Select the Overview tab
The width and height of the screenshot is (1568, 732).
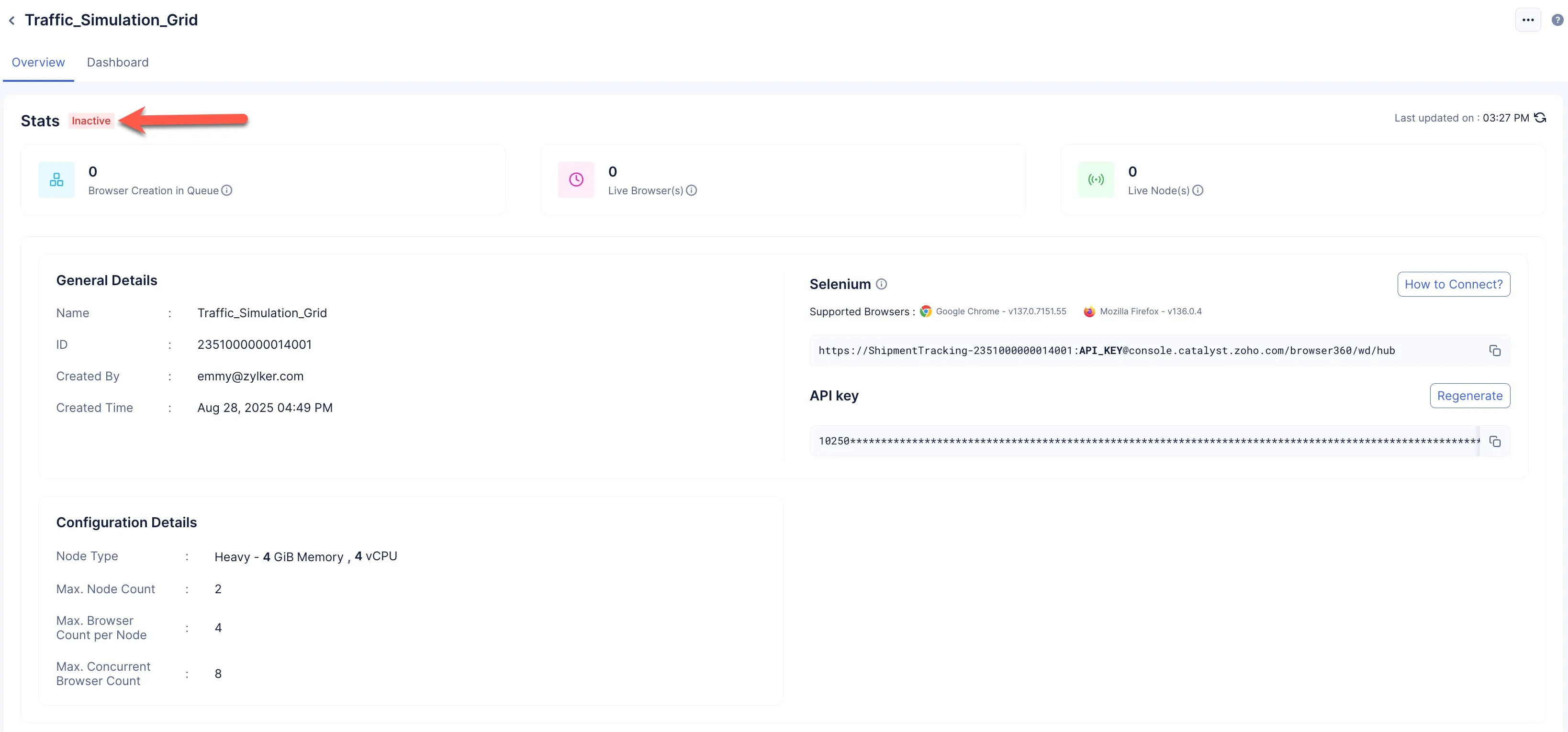[x=38, y=62]
